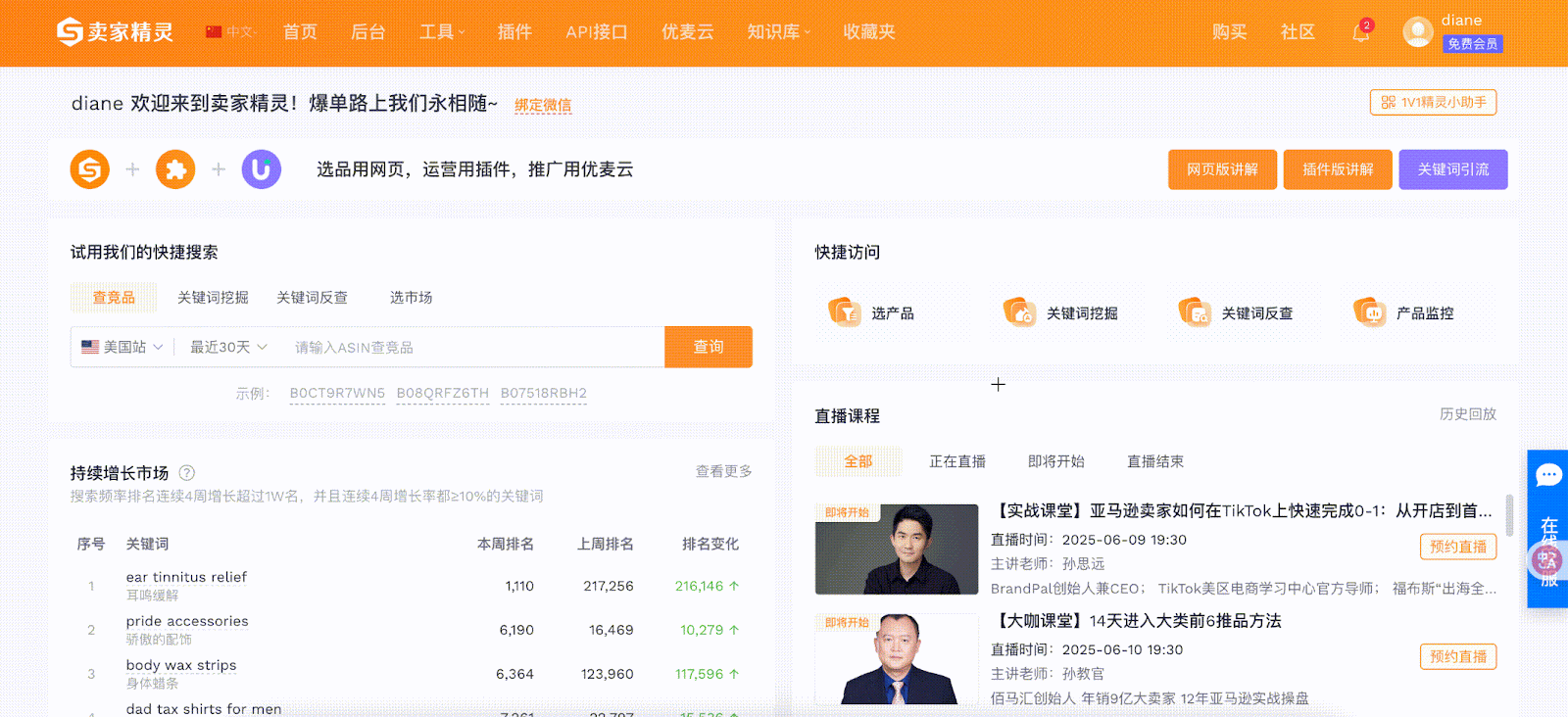Viewport: 1568px width, 717px height.
Task: Click the 免费会员 badge
Action: (x=1472, y=44)
